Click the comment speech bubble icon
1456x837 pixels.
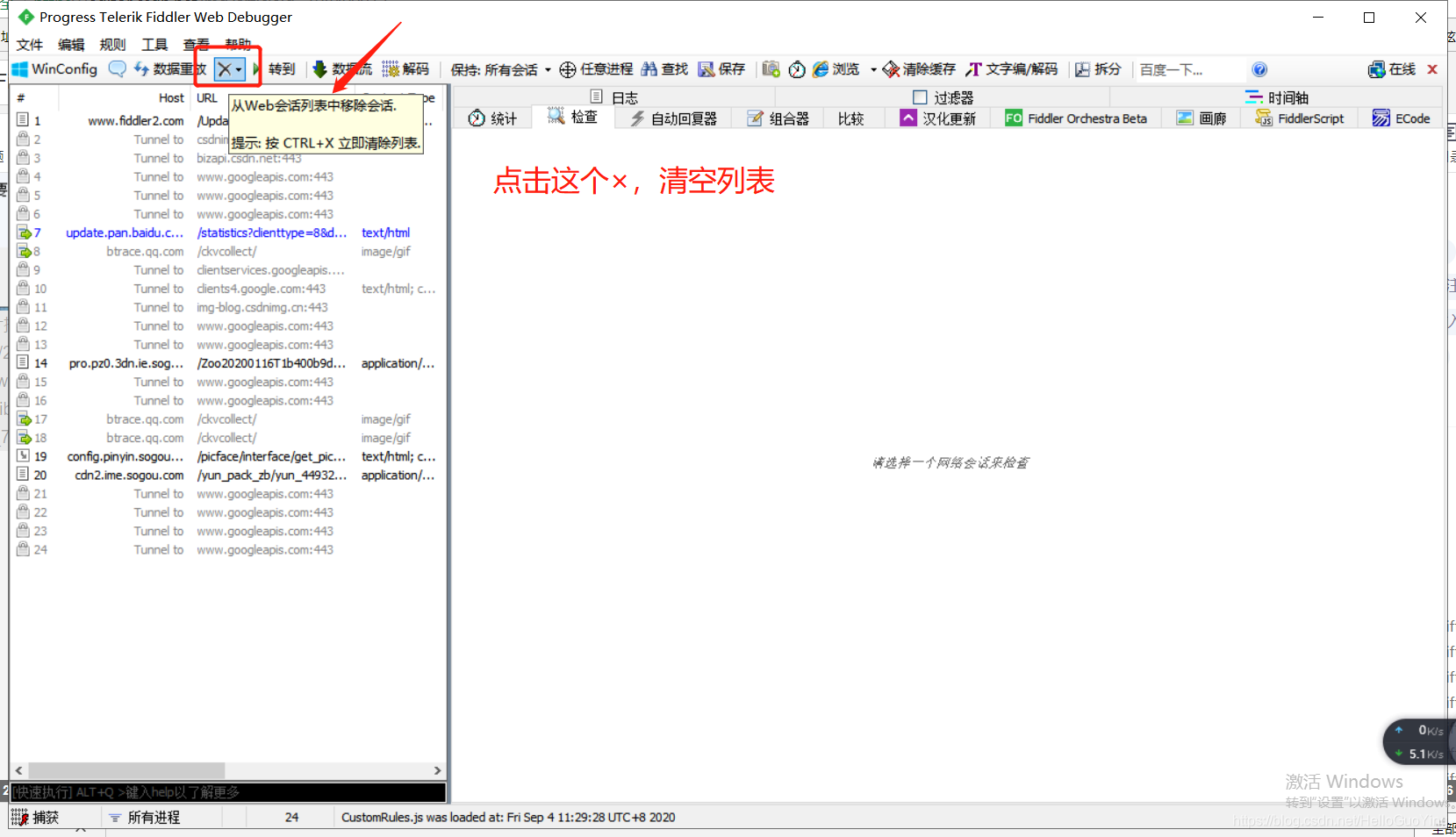coord(117,69)
